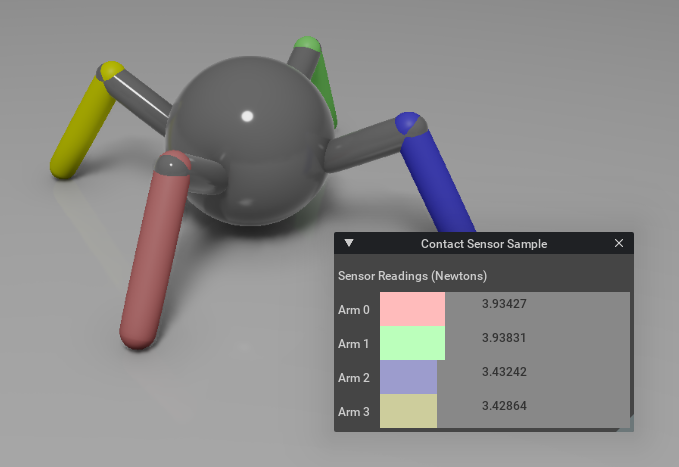Click the 3.93831 reading value

click(x=504, y=338)
